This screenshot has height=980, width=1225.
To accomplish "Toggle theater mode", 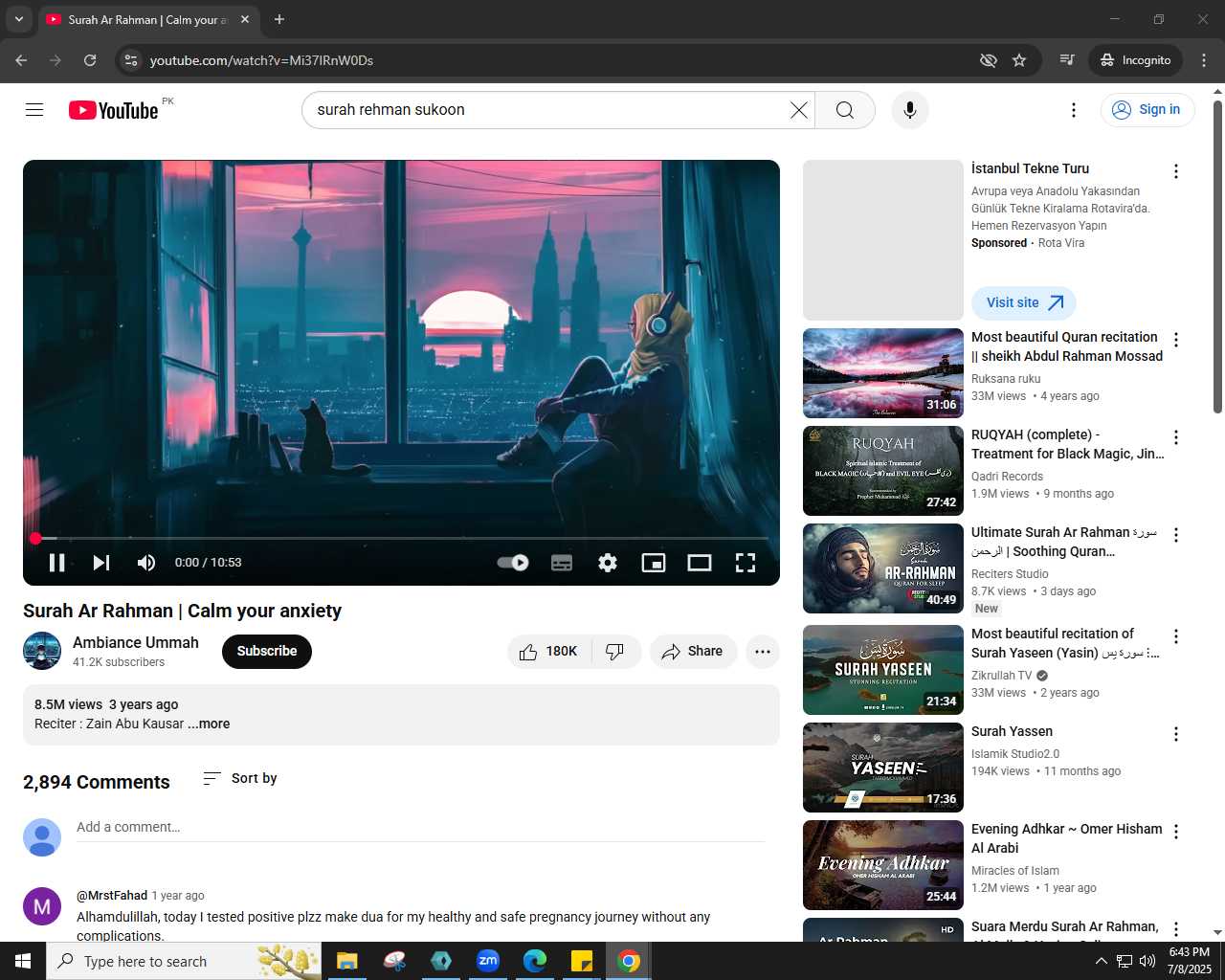I will pyautogui.click(x=700, y=563).
